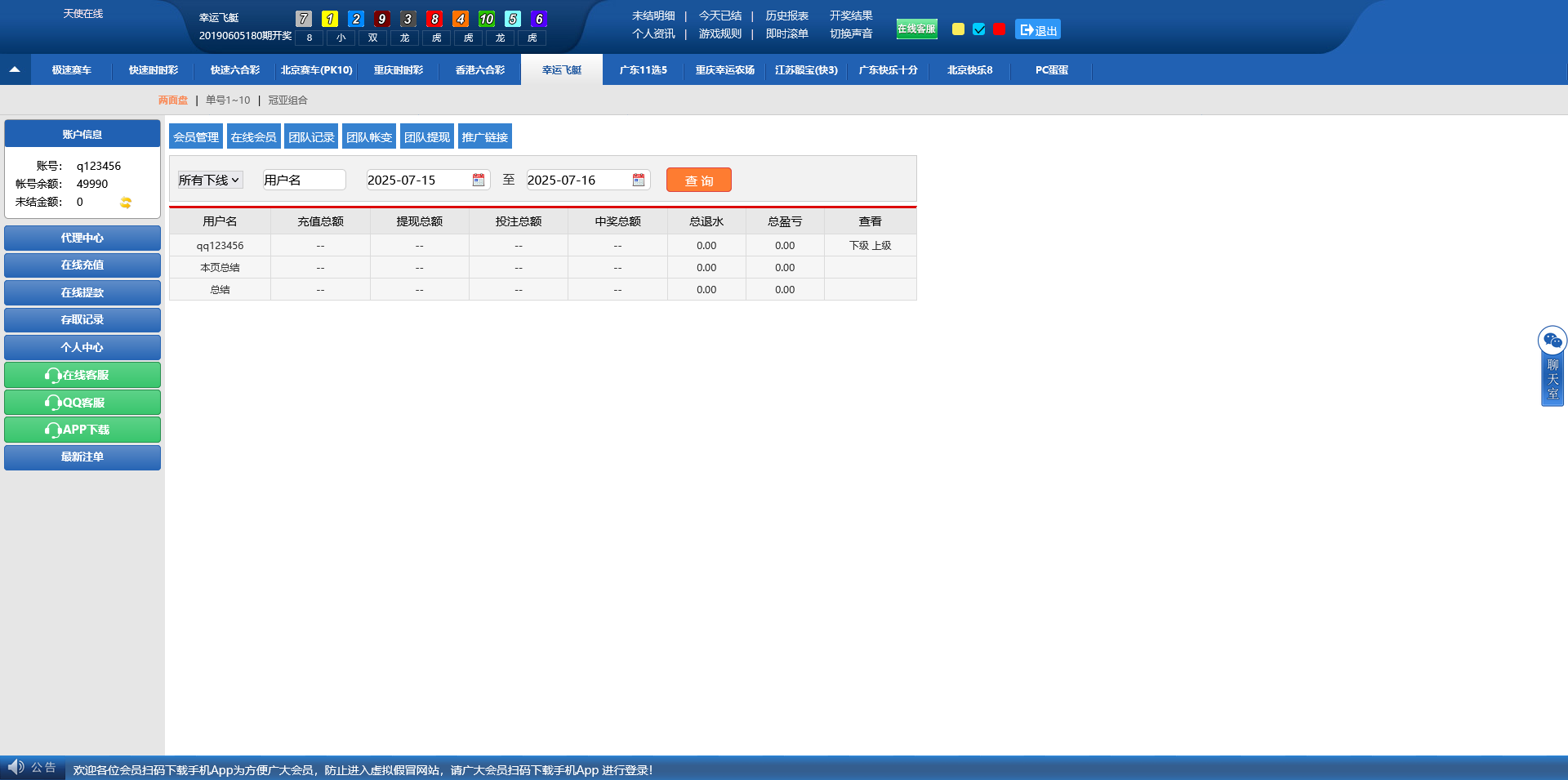Switch to 团队帐变 tab
Viewport: 1568px width, 780px height.
coord(369,136)
